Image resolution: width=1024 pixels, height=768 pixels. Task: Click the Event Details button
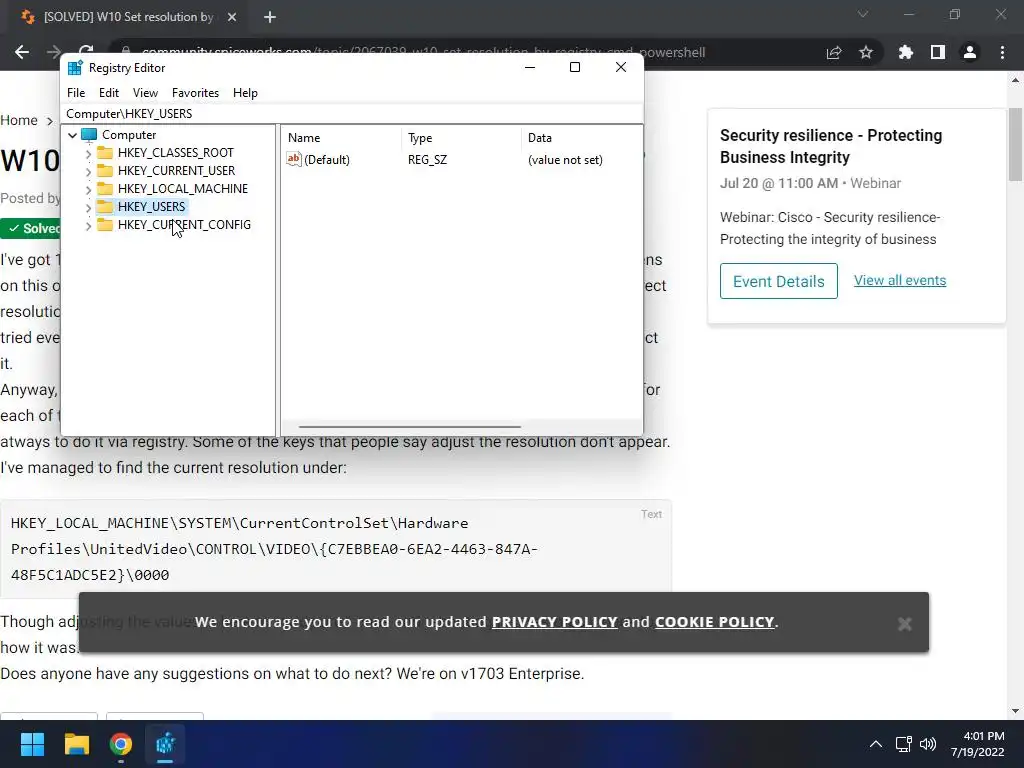click(778, 281)
